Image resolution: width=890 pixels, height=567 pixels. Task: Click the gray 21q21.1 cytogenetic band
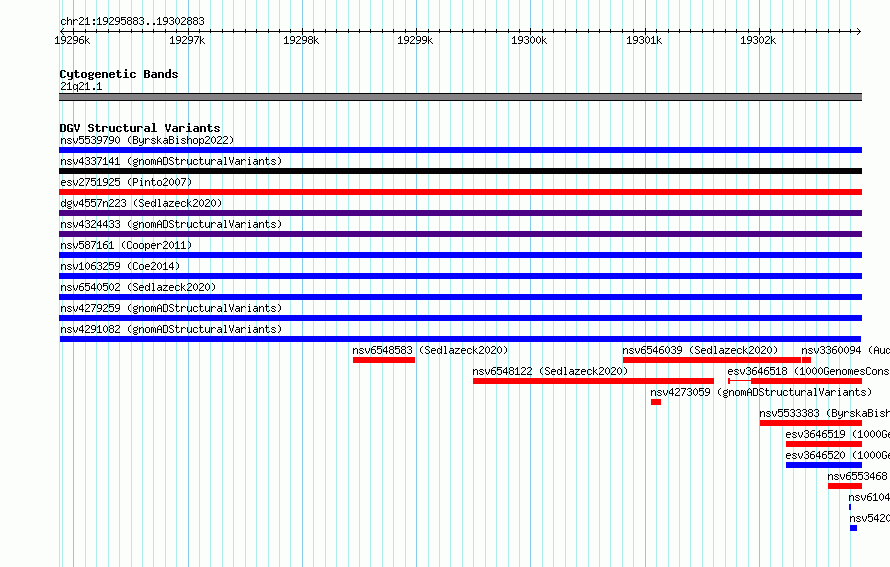(x=460, y=97)
